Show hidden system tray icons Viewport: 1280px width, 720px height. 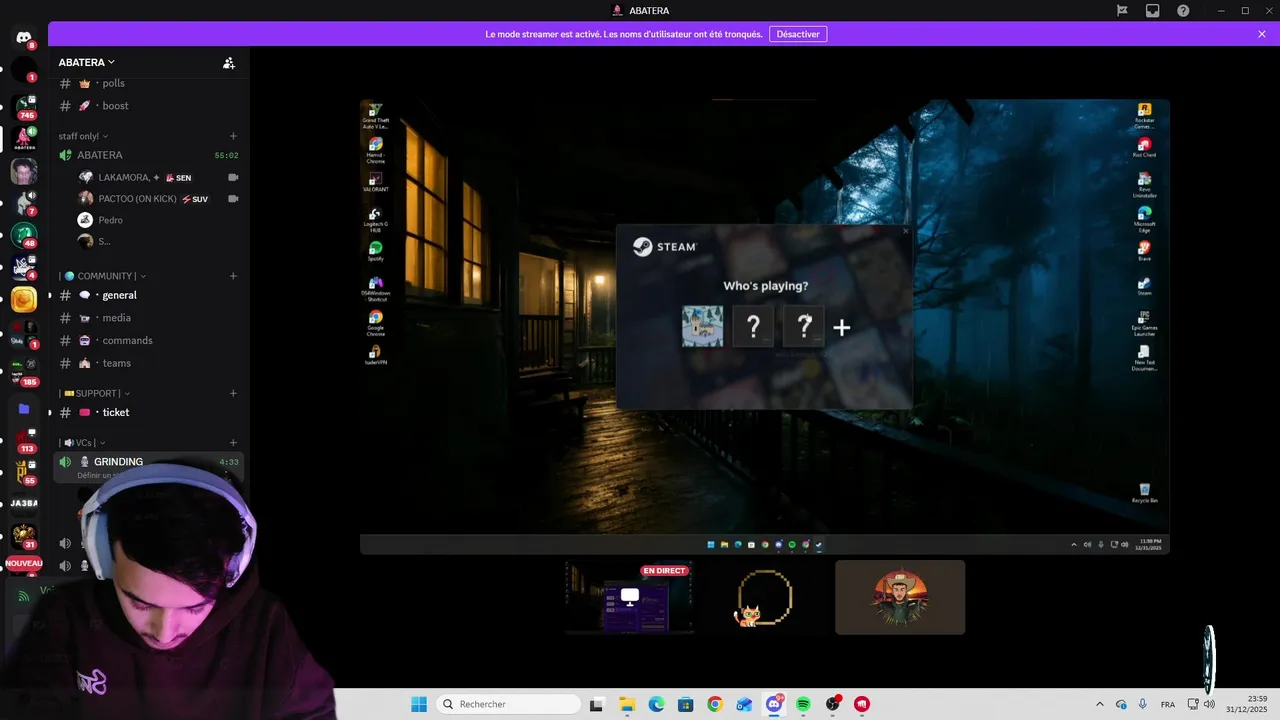(1100, 704)
